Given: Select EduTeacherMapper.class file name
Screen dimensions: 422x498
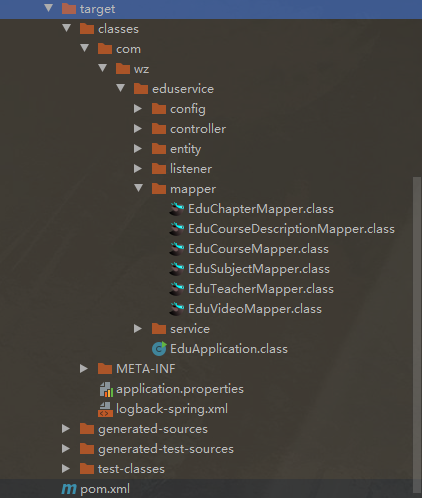Looking at the screenshot, I should click(261, 289).
